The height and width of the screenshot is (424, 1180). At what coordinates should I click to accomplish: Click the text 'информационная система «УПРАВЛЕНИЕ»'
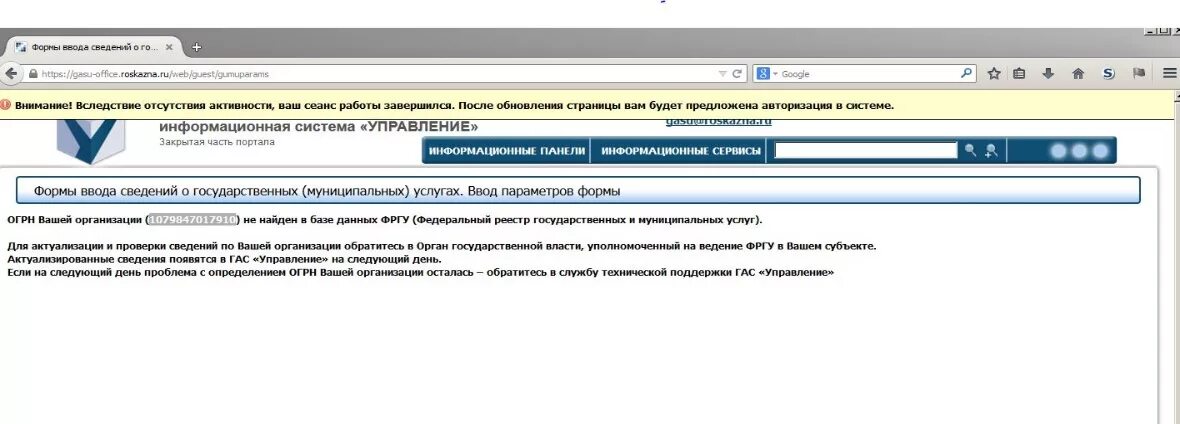[318, 127]
